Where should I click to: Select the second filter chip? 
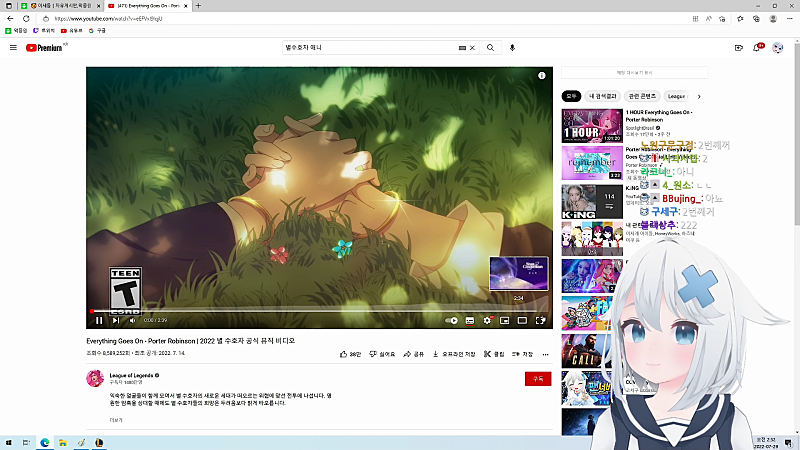point(603,96)
